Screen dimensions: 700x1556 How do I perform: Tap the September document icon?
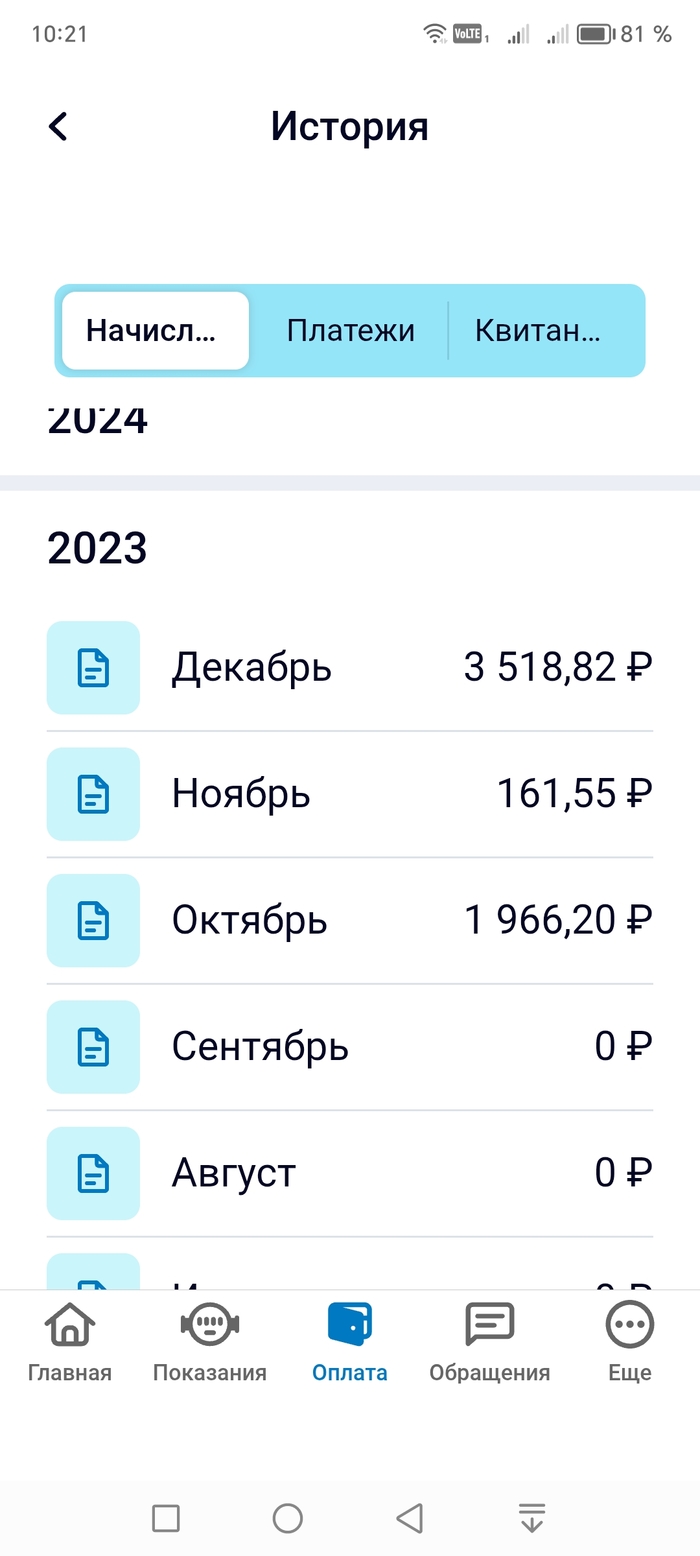click(x=93, y=1047)
